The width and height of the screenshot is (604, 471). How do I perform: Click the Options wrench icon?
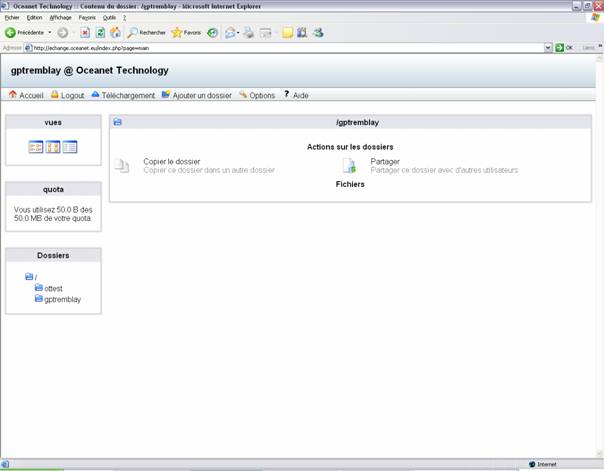[x=243, y=94]
